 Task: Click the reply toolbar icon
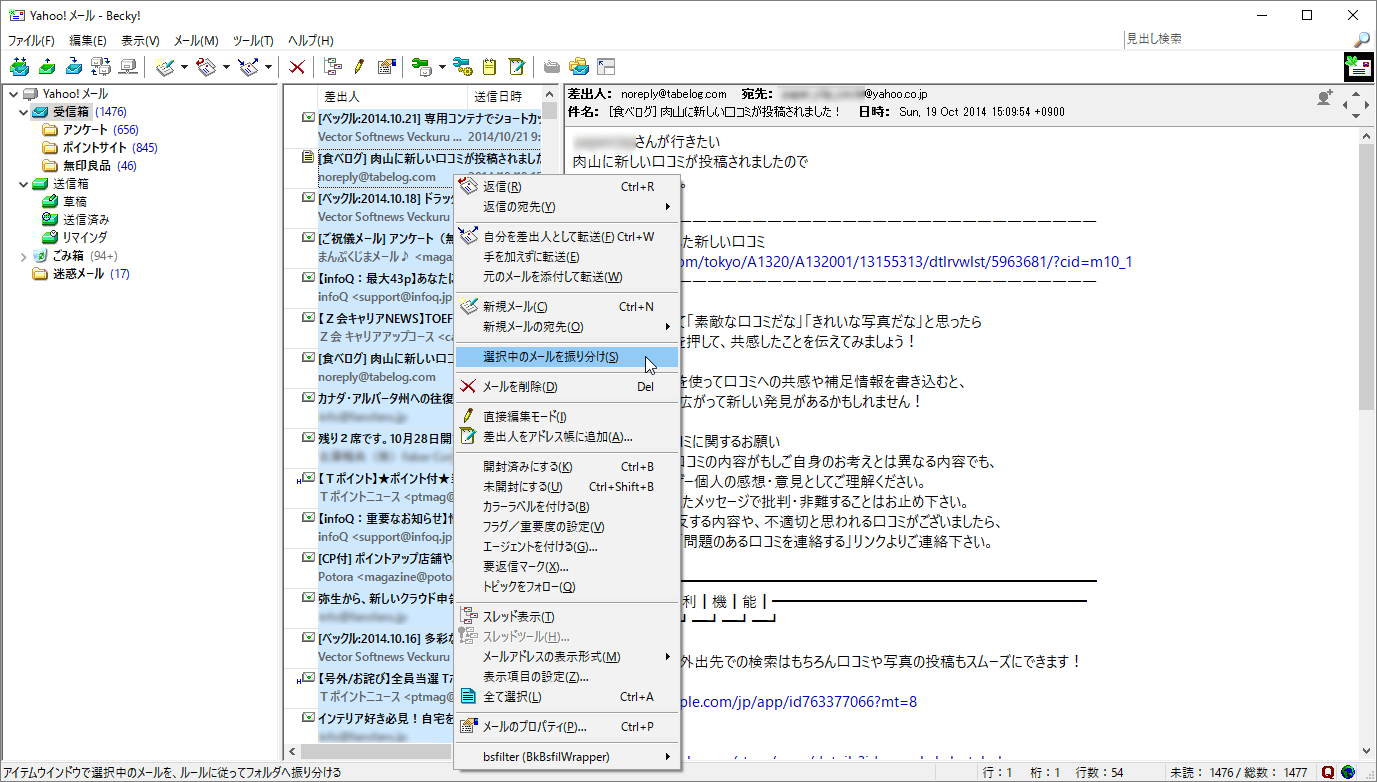[208, 67]
